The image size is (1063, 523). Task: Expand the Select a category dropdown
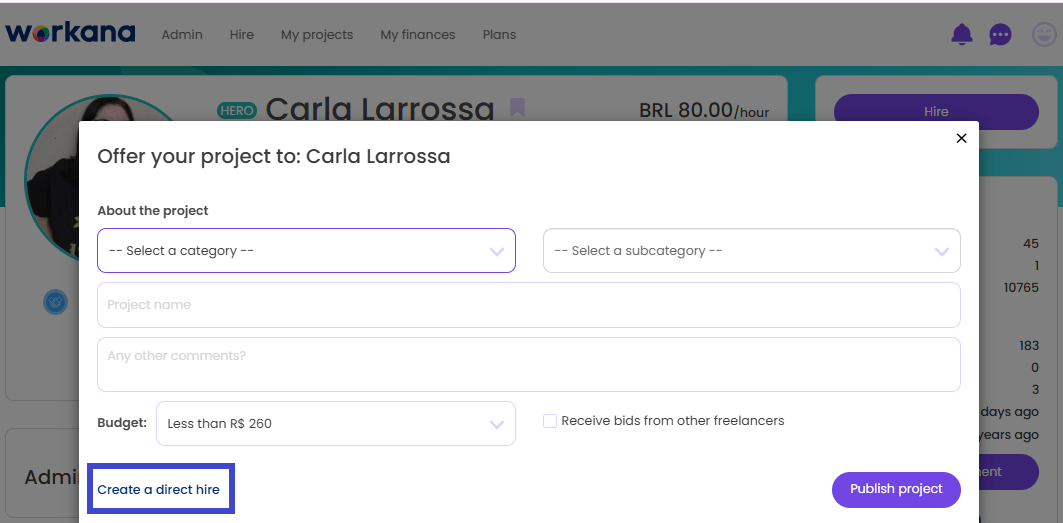(306, 251)
